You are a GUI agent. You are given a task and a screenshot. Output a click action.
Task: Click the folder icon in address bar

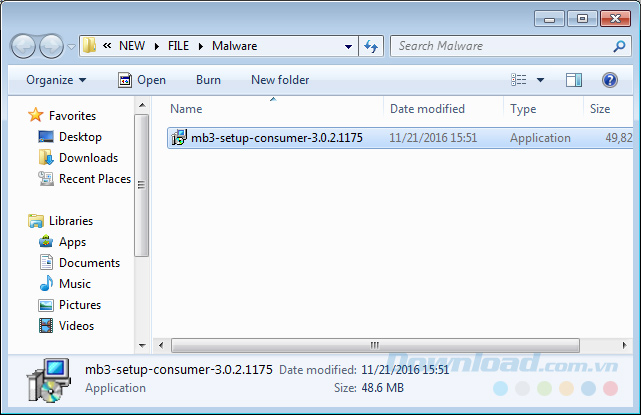89,46
